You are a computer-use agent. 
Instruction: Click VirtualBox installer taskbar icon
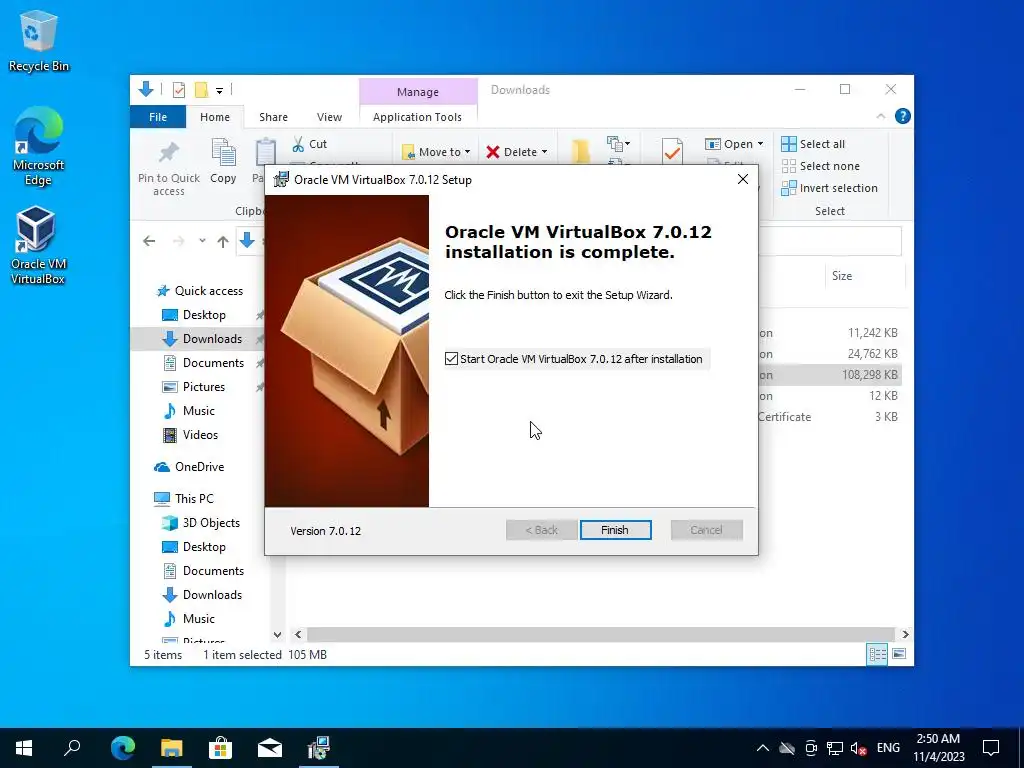(x=319, y=748)
